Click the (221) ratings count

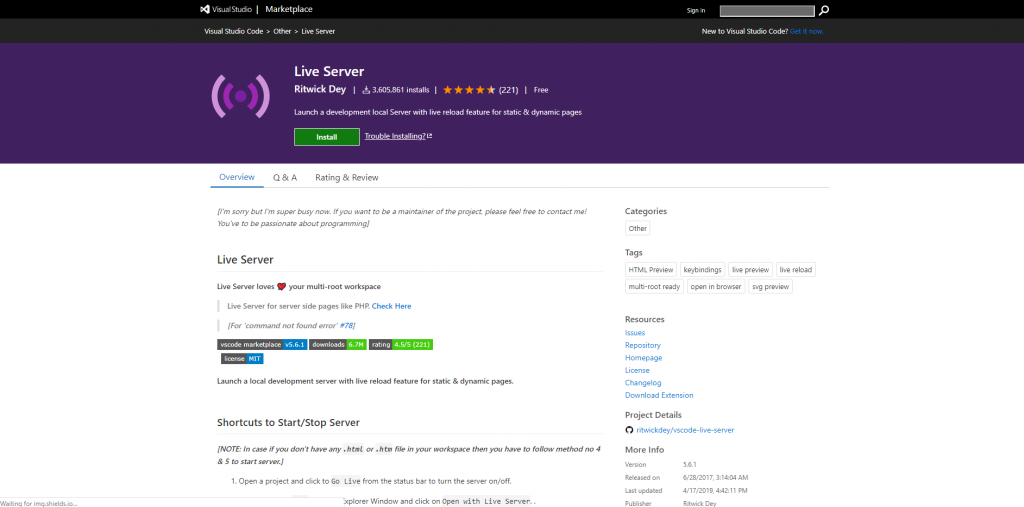[508, 90]
